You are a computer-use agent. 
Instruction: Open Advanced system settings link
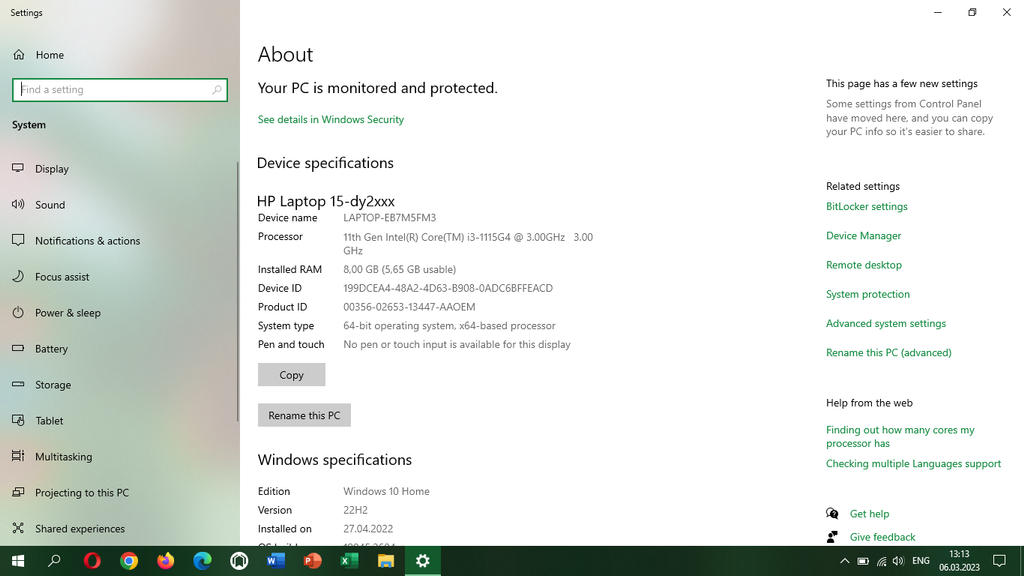(886, 323)
